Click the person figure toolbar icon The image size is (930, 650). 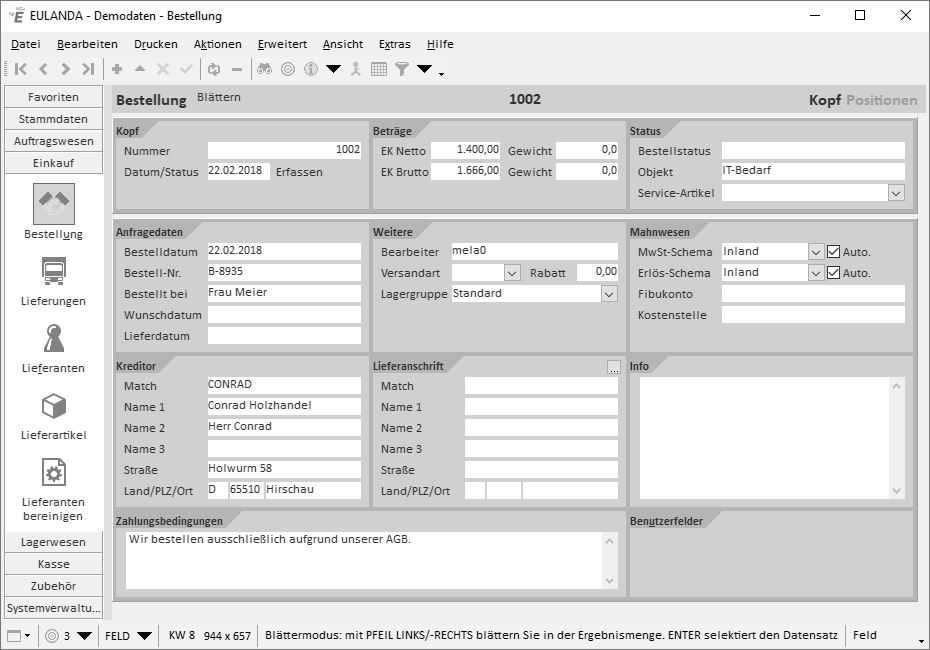[355, 69]
